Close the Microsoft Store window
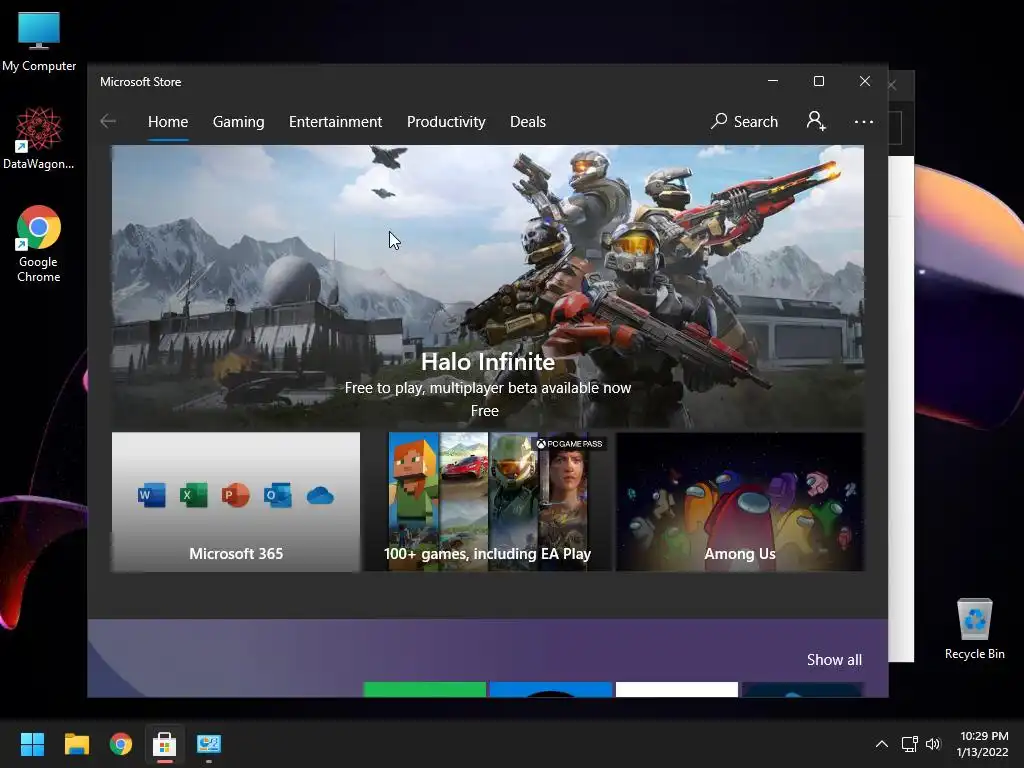 865,81
